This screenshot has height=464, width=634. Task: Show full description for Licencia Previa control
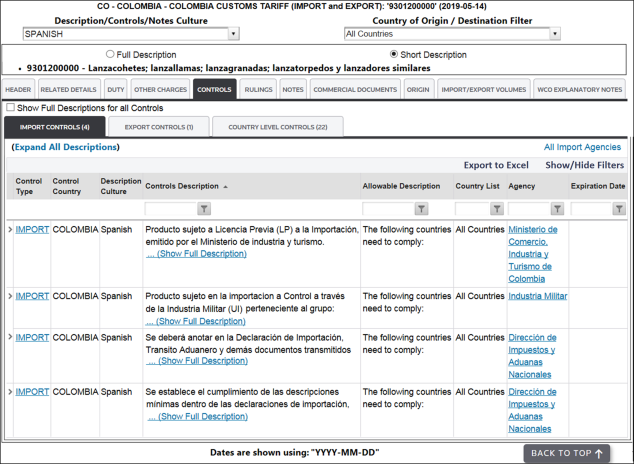tap(197, 254)
